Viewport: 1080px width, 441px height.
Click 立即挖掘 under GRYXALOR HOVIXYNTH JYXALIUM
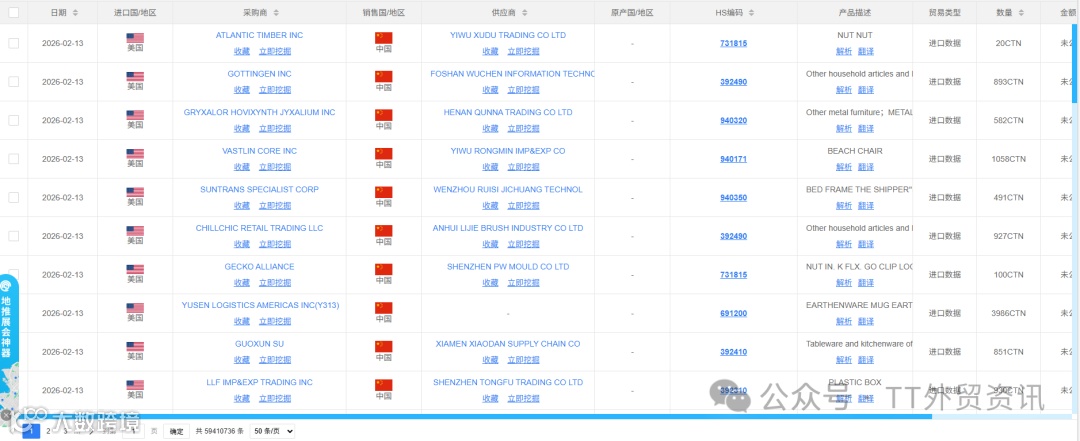pyautogui.click(x=275, y=128)
